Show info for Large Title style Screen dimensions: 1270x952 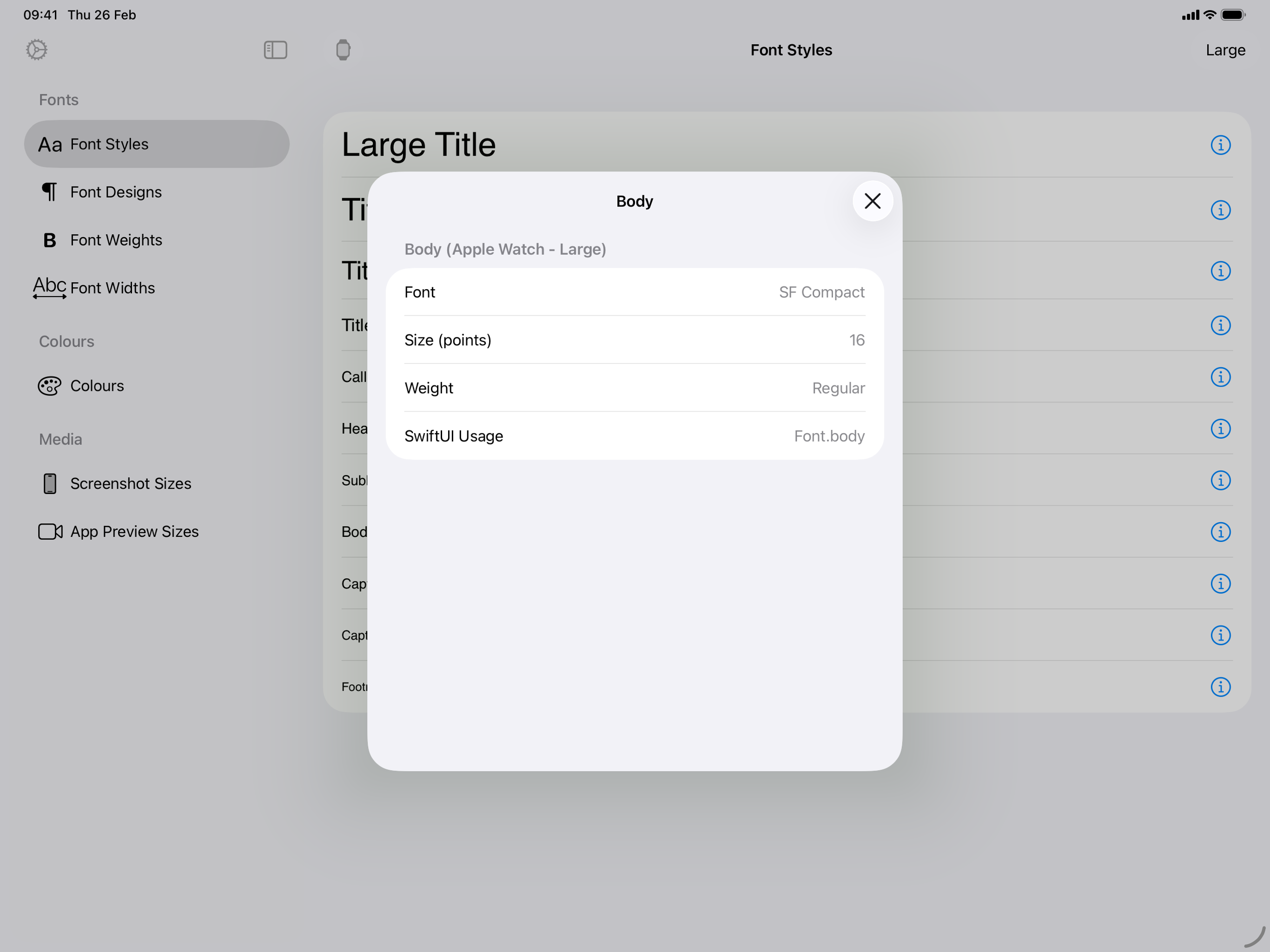pos(1220,145)
